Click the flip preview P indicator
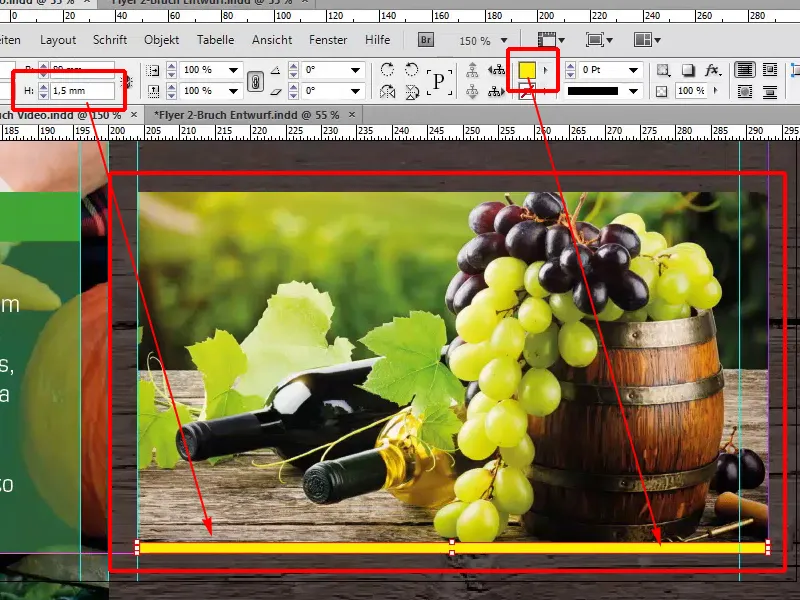 439,82
